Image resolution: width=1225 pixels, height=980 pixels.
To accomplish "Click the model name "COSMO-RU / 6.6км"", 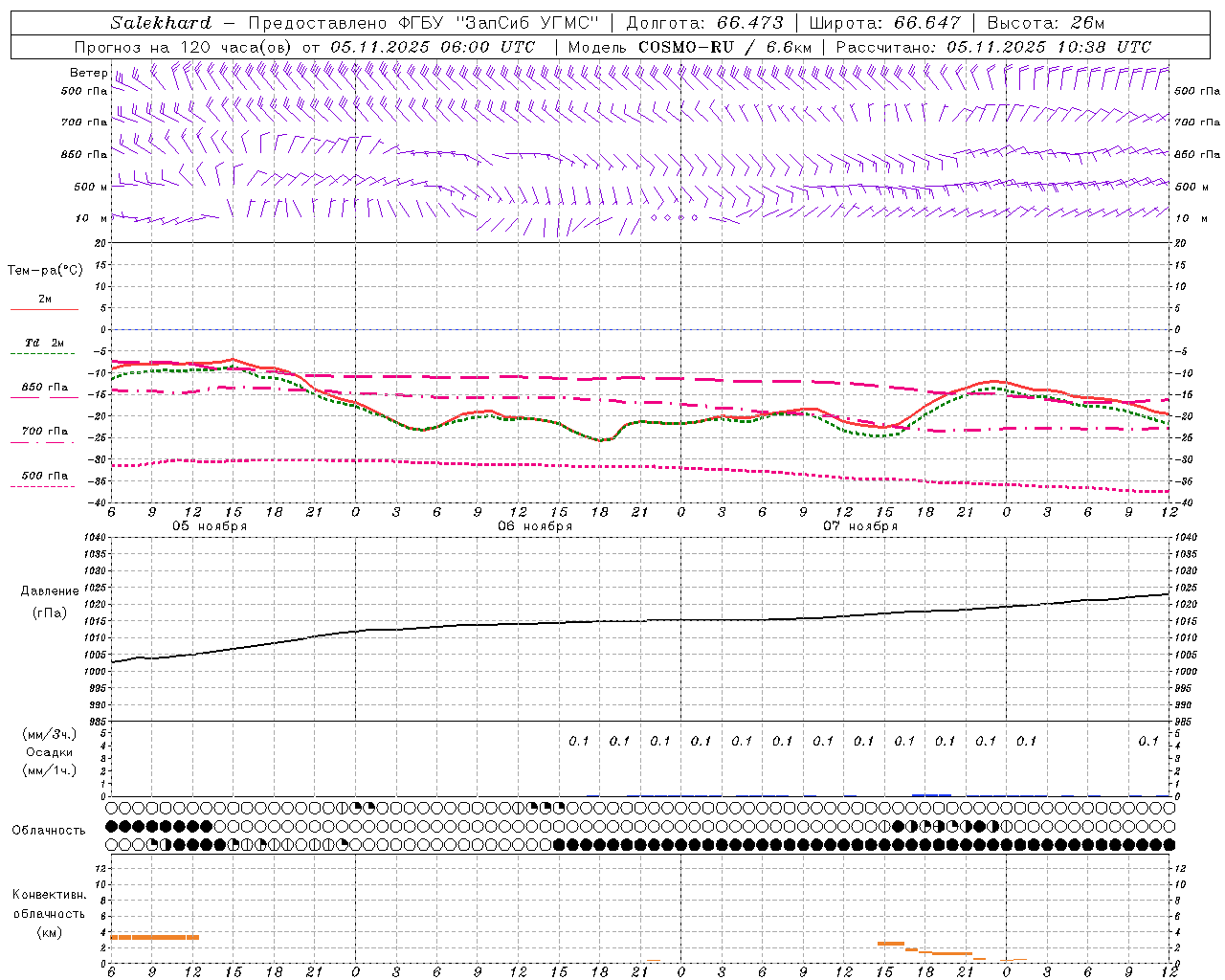I will click(x=724, y=47).
